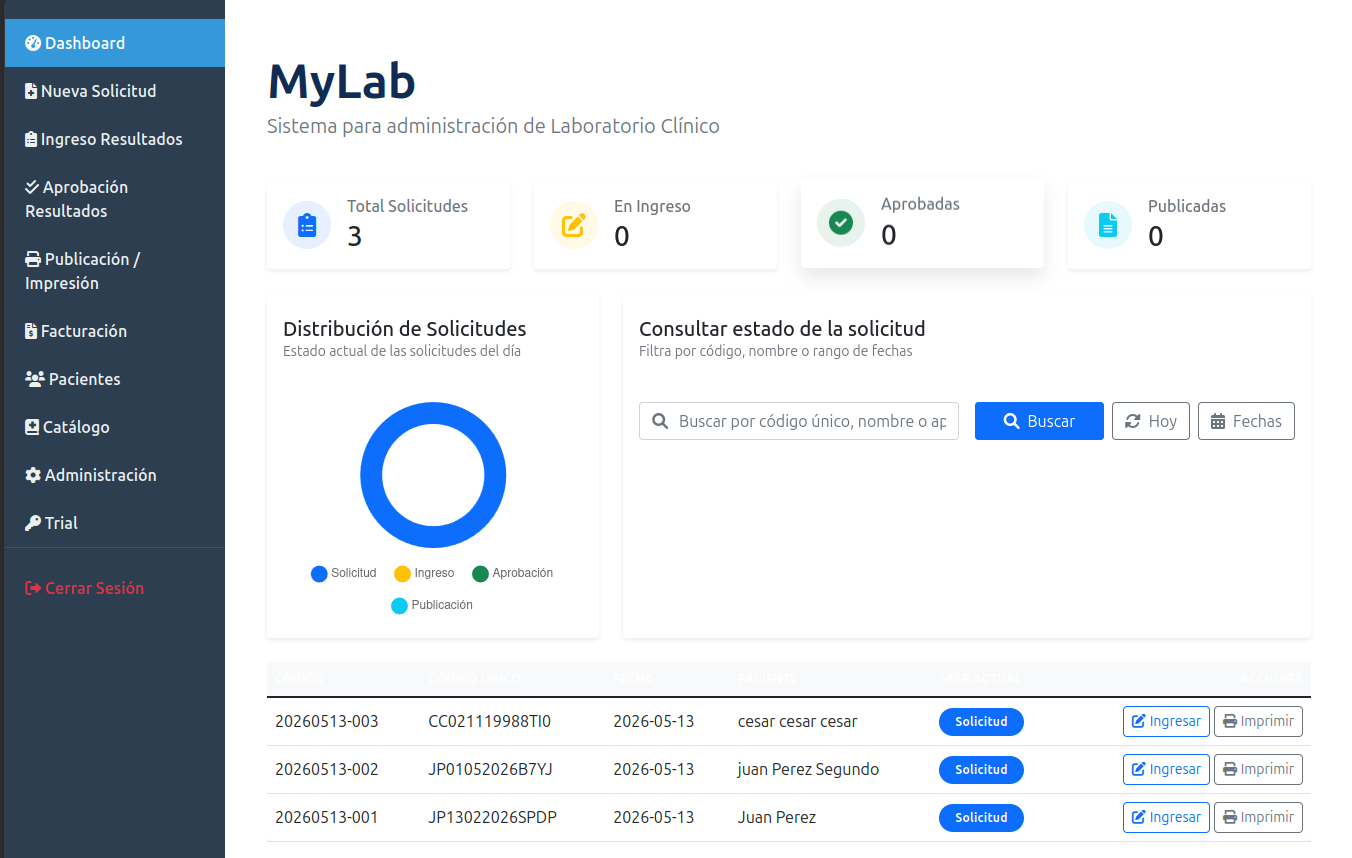The image size is (1352, 858).
Task: Open date range with Fechas button
Action: 1246,421
